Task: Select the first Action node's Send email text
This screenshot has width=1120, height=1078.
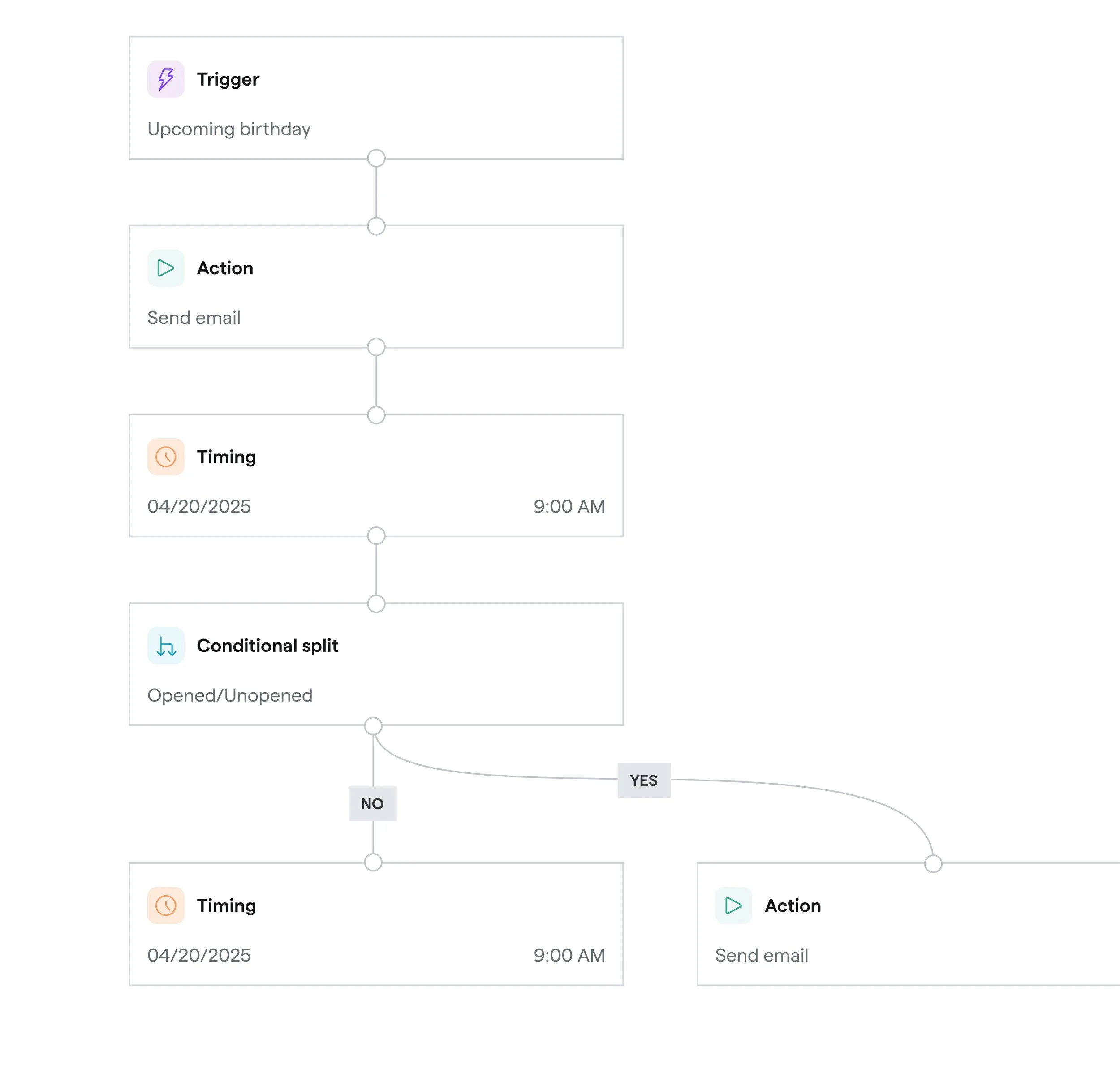Action: tap(194, 318)
